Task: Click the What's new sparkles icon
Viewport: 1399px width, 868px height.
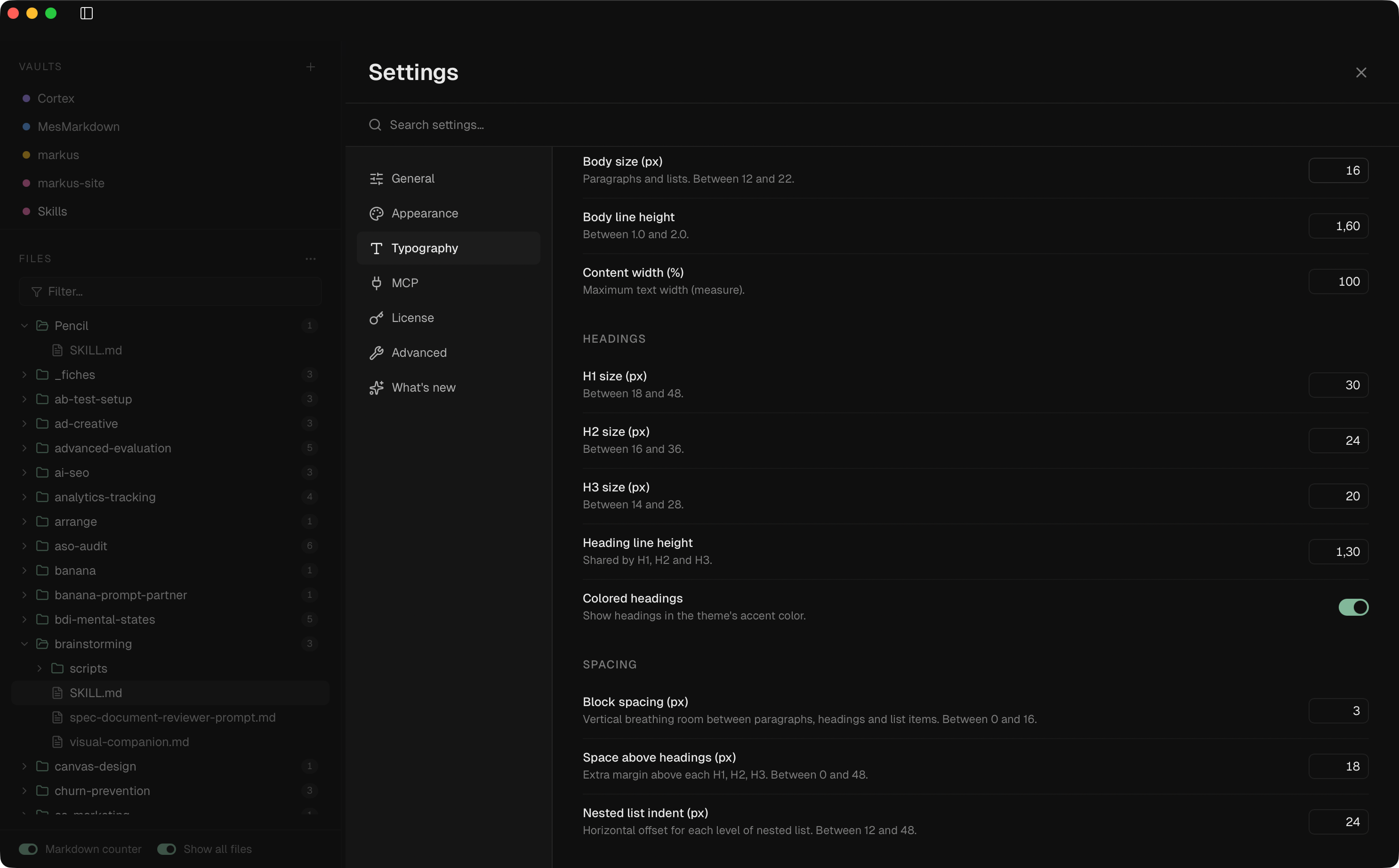Action: coord(377,388)
